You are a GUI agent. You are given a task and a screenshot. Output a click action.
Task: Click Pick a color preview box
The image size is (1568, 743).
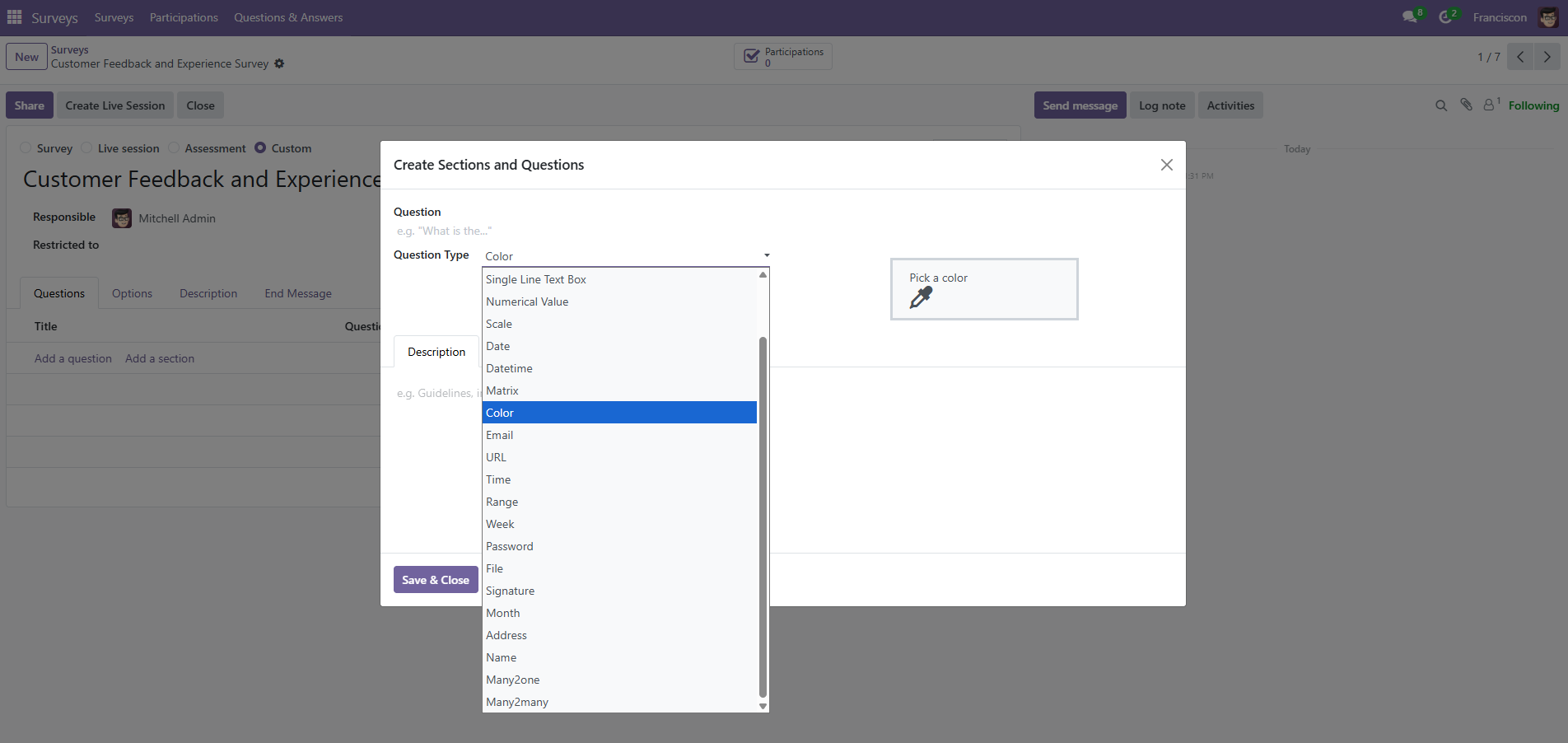(x=984, y=289)
